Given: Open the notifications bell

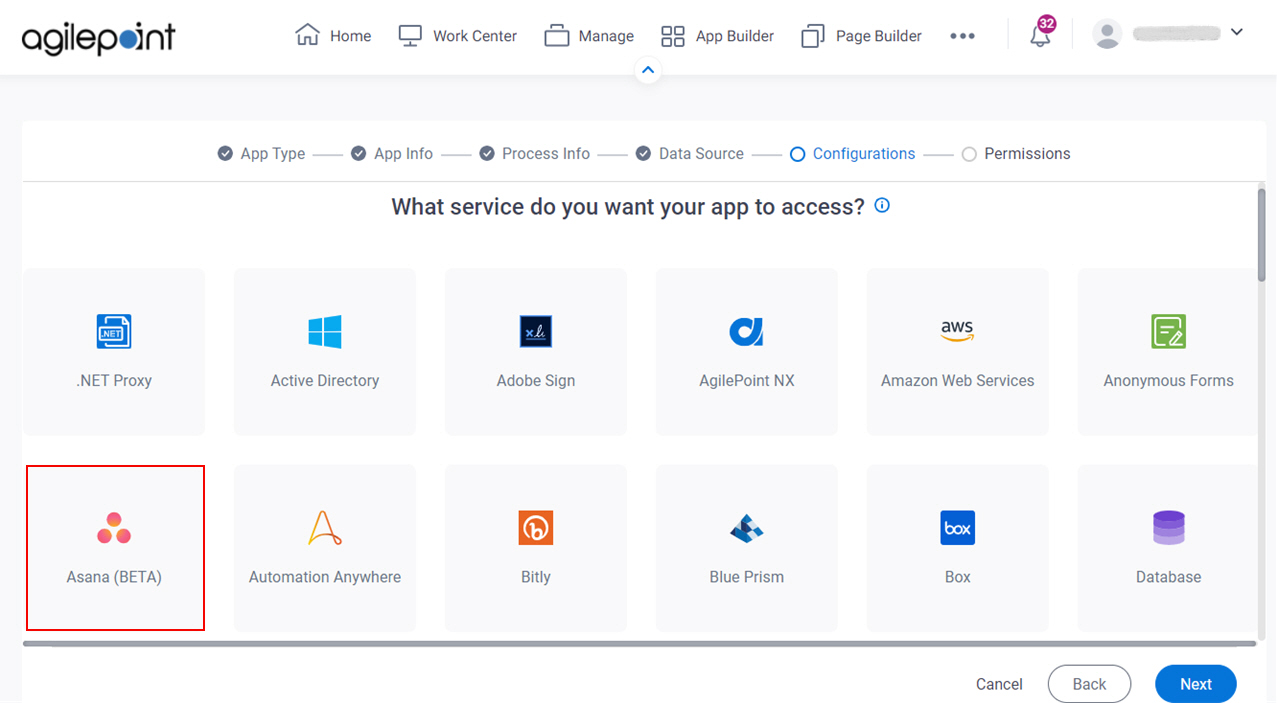Looking at the screenshot, I should point(1040,35).
